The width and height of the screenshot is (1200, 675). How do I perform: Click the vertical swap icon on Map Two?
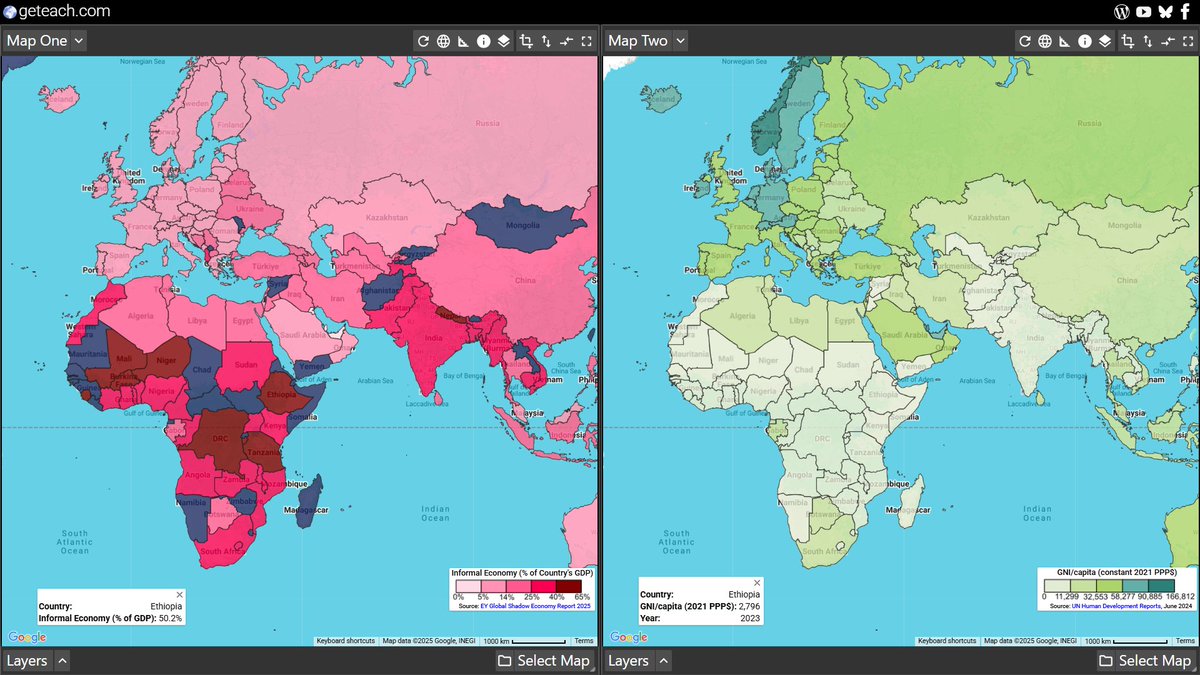(1148, 41)
